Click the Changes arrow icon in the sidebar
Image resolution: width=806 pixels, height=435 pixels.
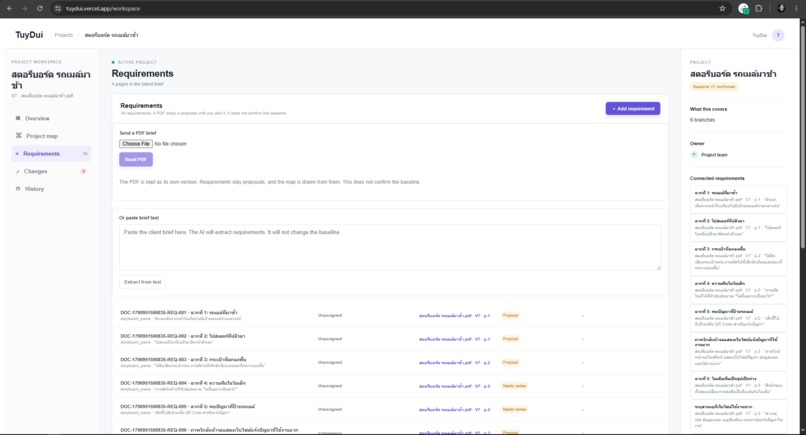18,171
